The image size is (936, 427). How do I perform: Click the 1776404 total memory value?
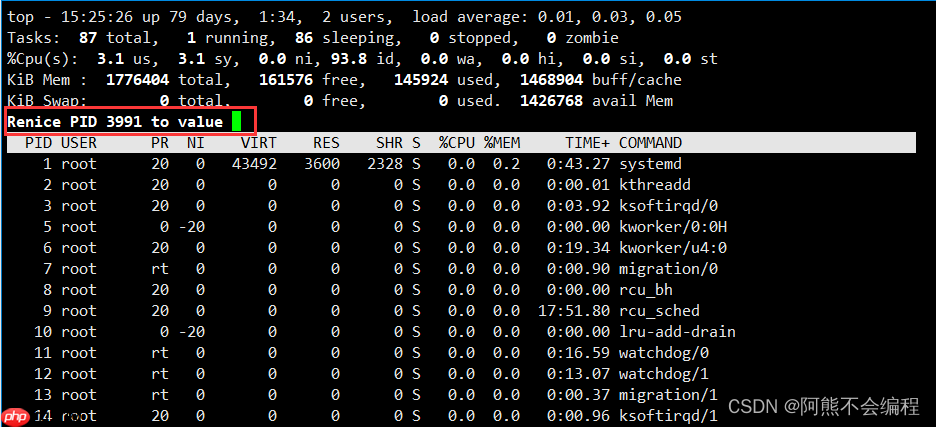[137, 80]
